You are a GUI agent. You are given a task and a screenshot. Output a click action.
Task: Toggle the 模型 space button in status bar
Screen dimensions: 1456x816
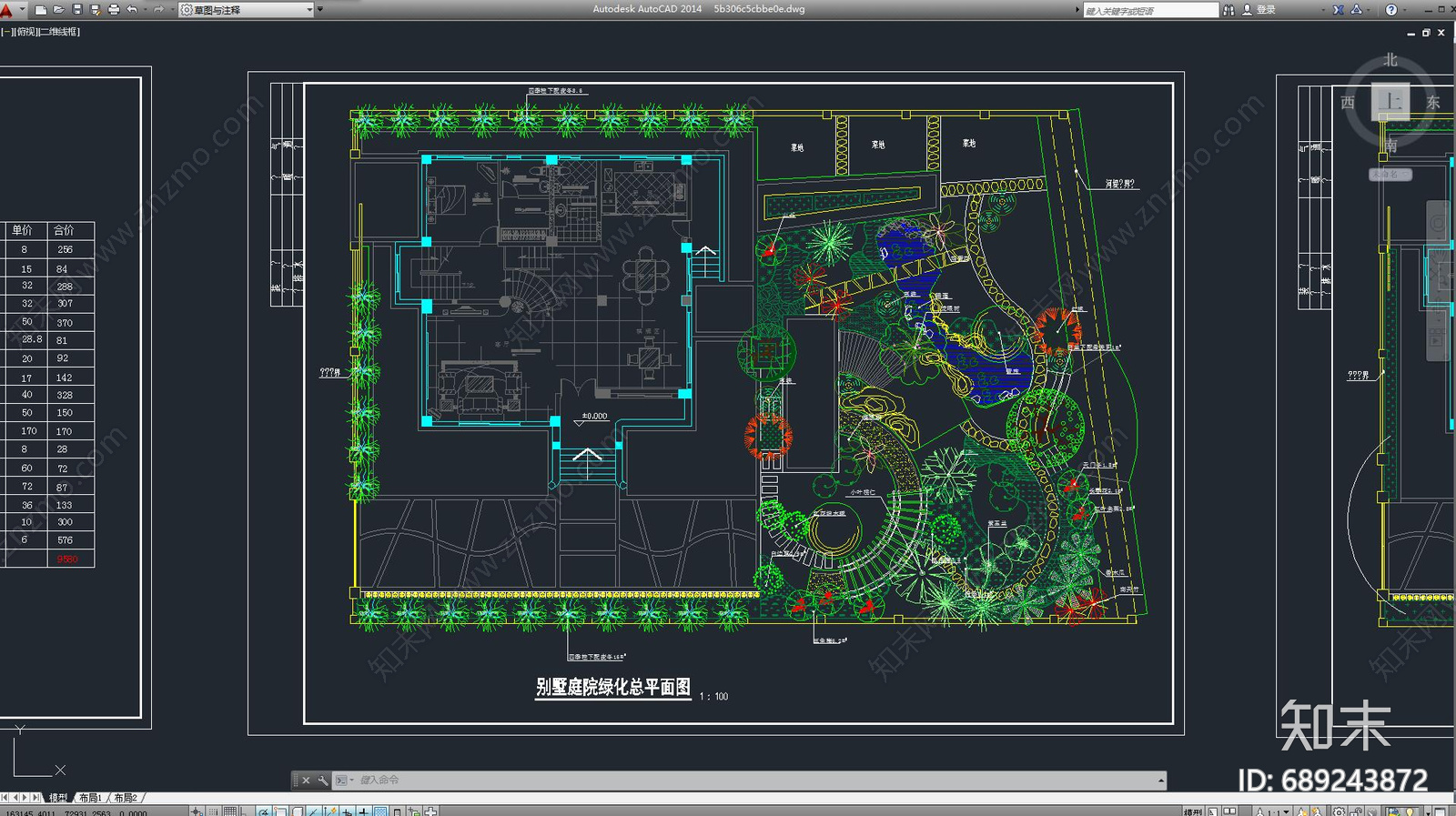pos(1192,811)
